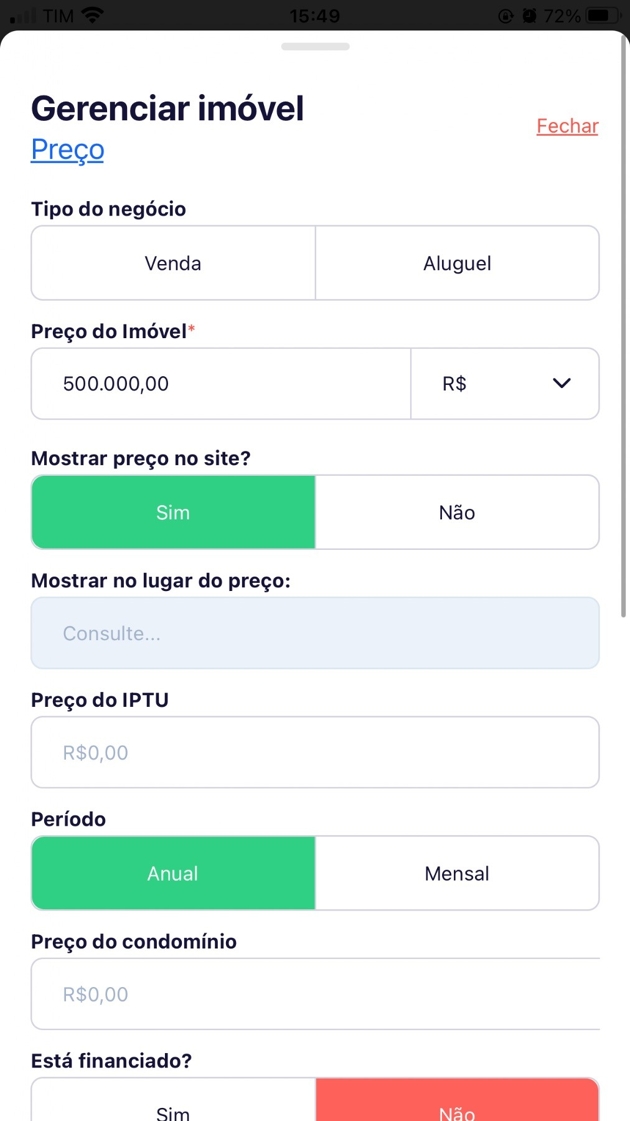
Task: Open the Preço section link
Action: [68, 149]
